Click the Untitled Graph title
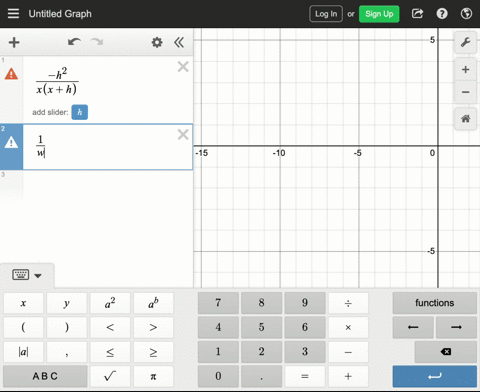Viewport: 480px width, 392px height. tap(60, 14)
